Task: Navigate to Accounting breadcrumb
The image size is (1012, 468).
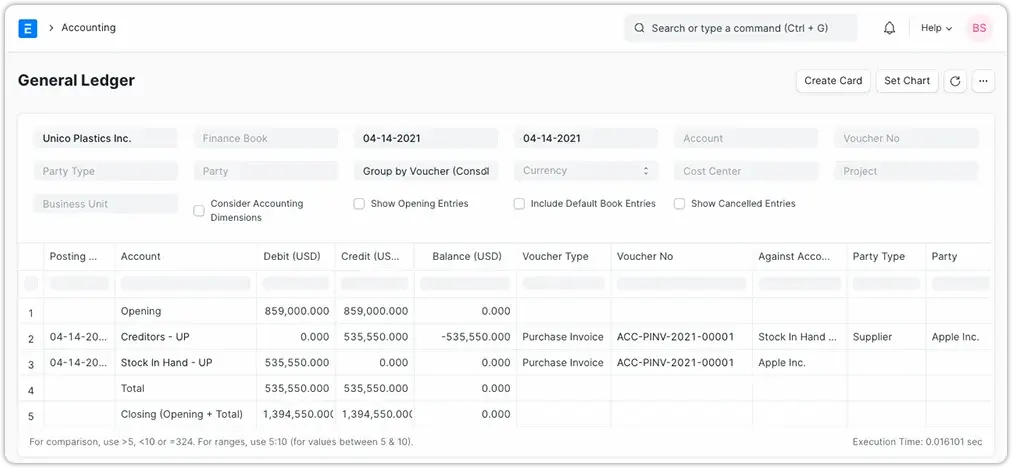Action: click(x=88, y=28)
